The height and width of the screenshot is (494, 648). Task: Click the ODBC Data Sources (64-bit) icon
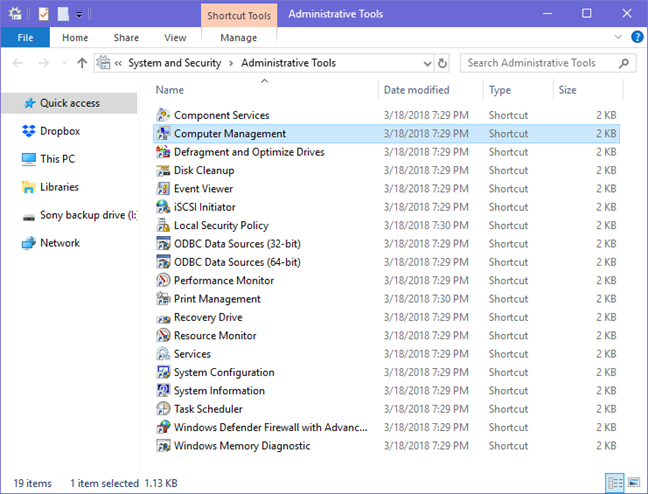(163, 262)
